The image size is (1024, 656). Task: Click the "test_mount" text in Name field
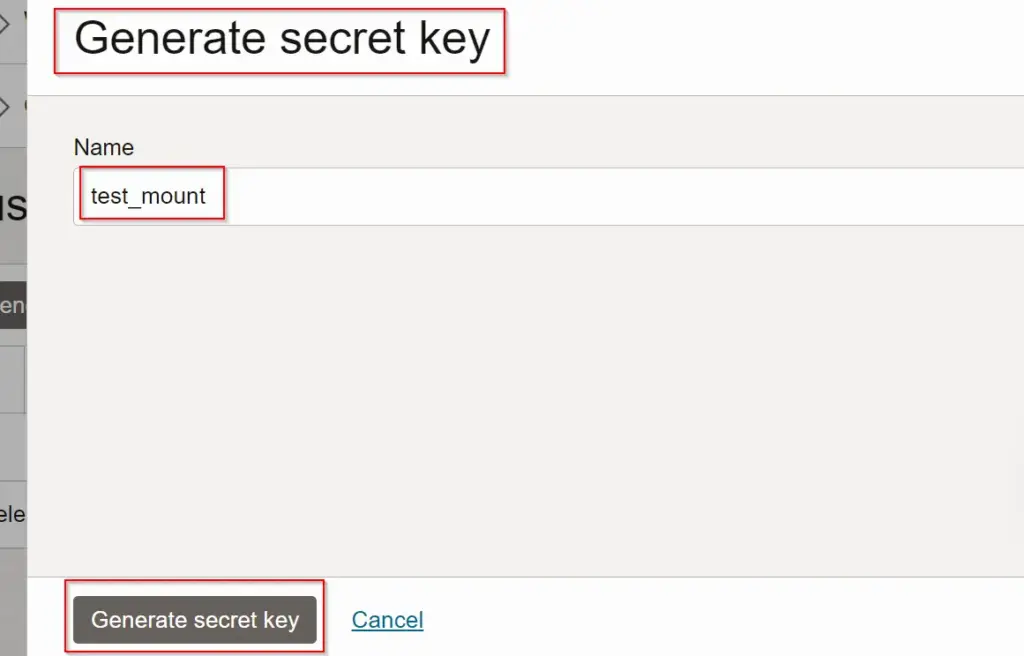(148, 196)
